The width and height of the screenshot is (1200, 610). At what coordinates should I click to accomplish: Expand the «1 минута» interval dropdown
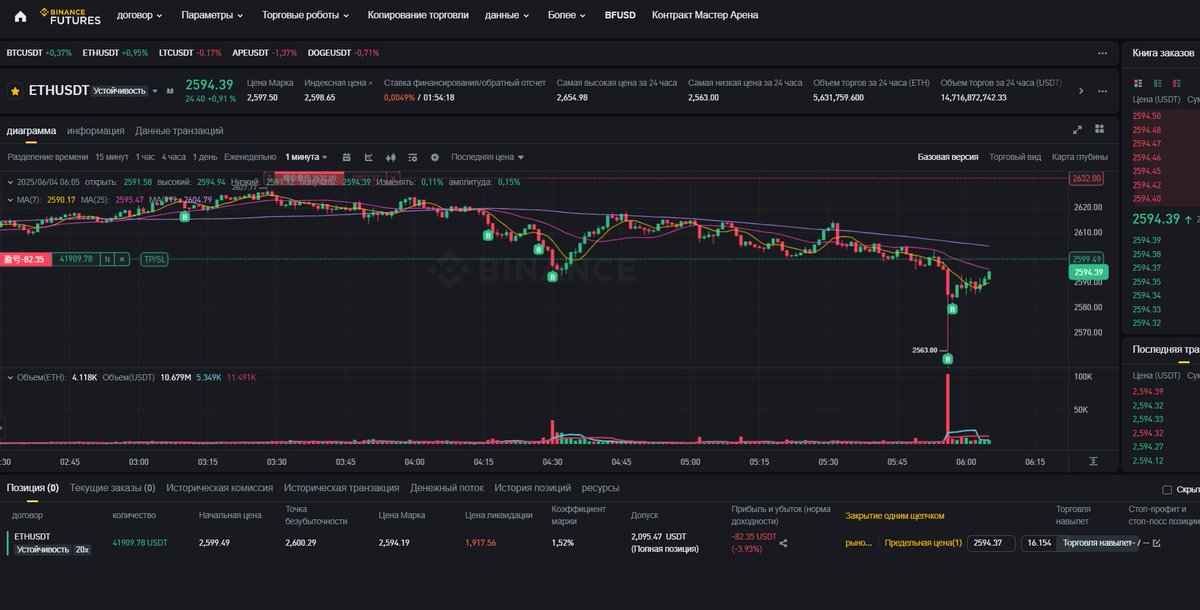306,157
